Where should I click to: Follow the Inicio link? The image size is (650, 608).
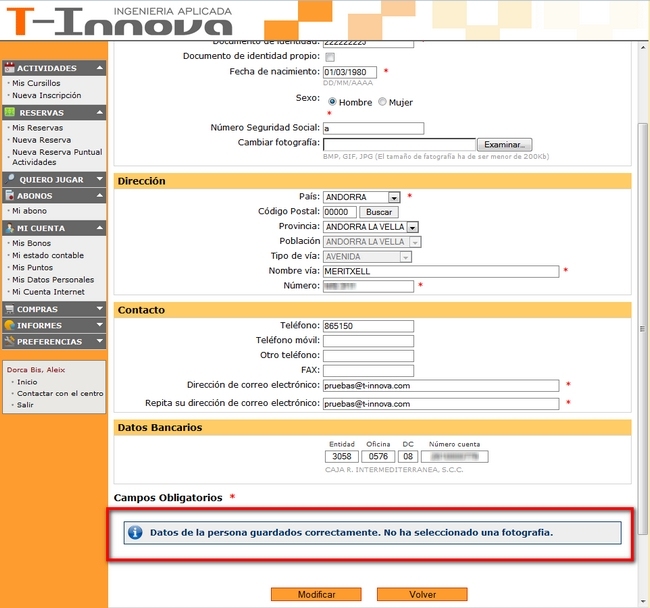(27, 382)
